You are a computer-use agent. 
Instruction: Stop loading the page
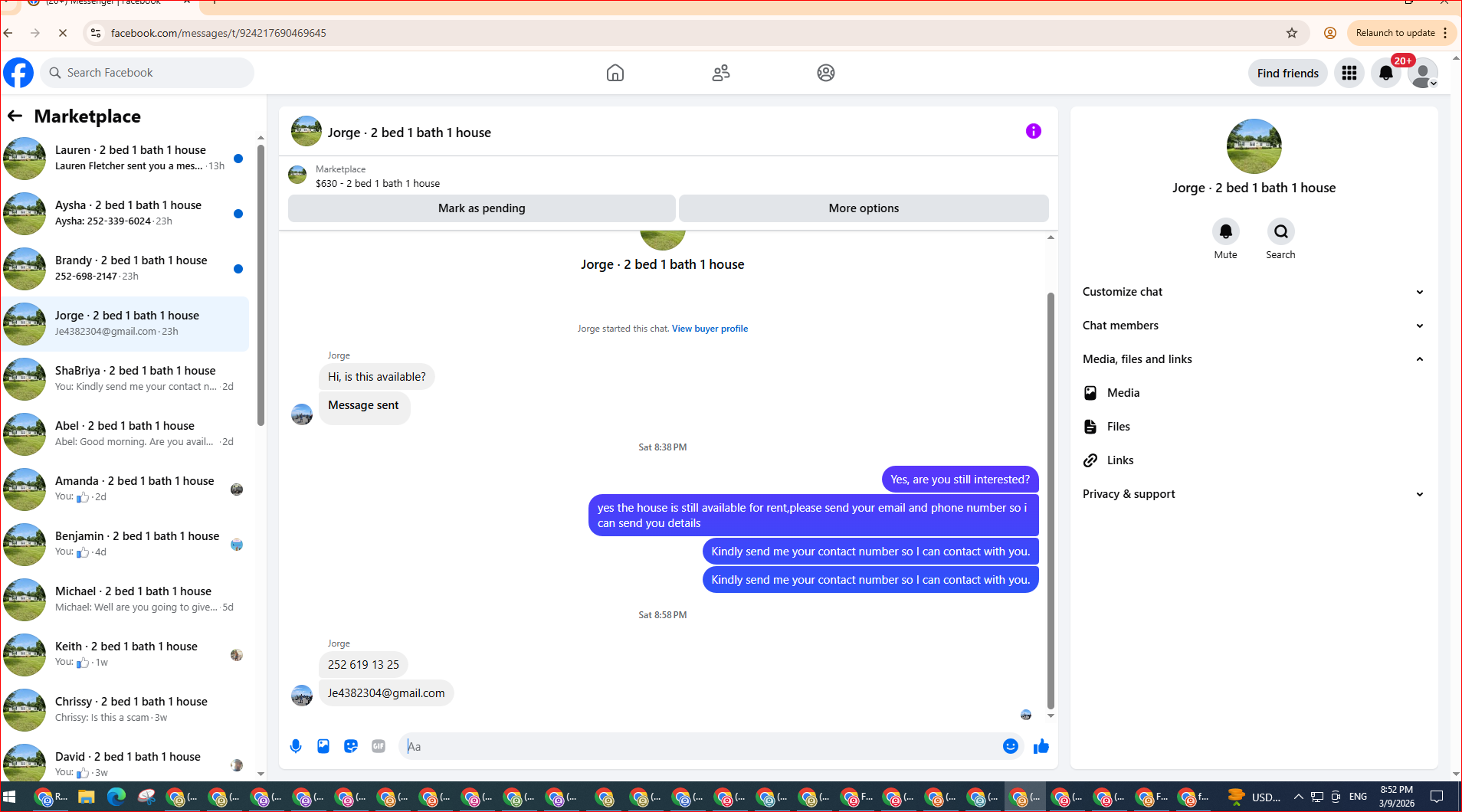coord(63,33)
